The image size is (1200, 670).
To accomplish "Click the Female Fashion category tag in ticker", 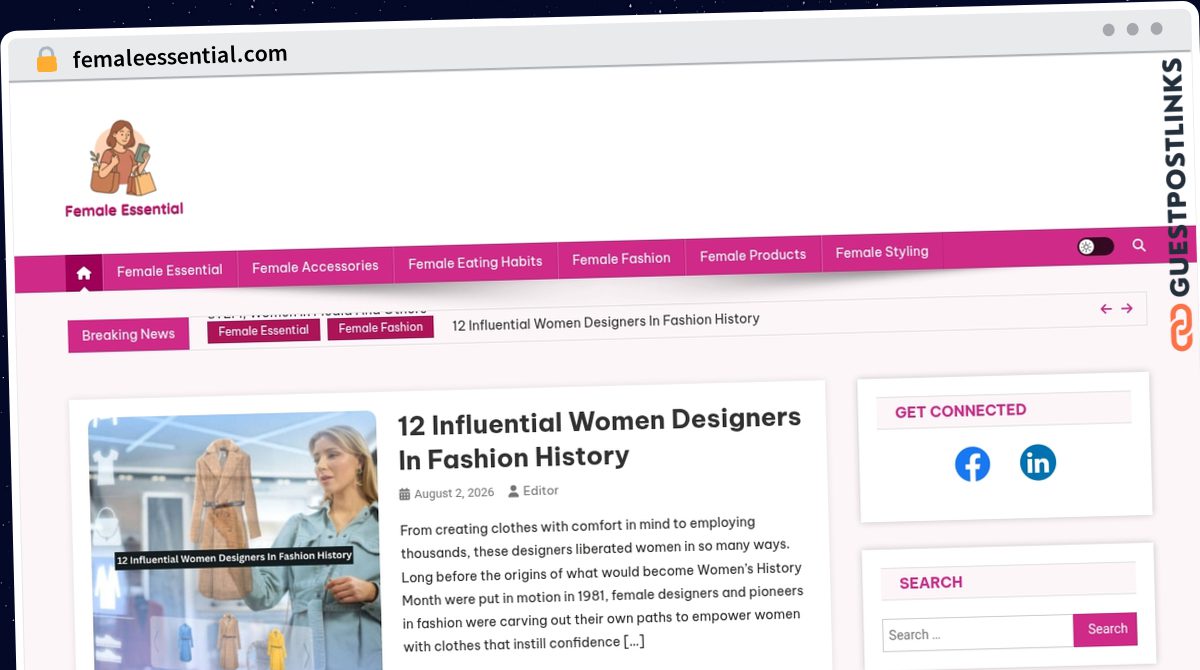I will [x=381, y=327].
